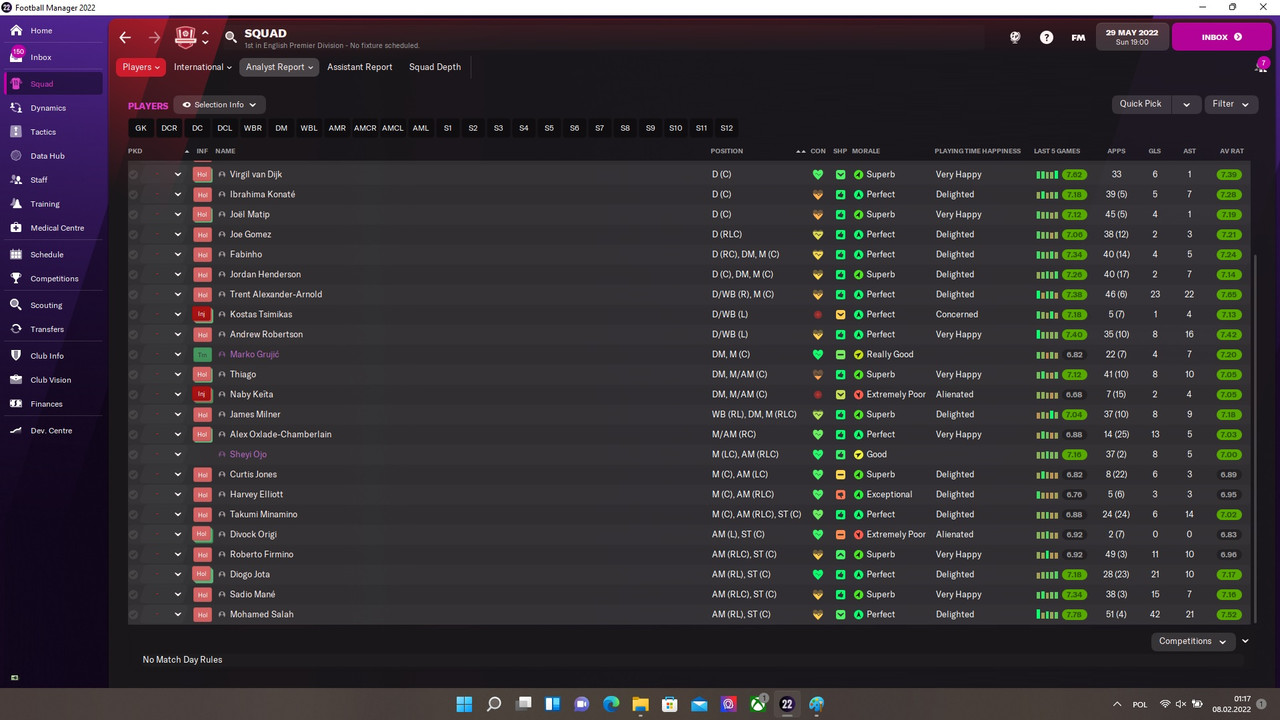Select the DM position slot

pos(281,128)
